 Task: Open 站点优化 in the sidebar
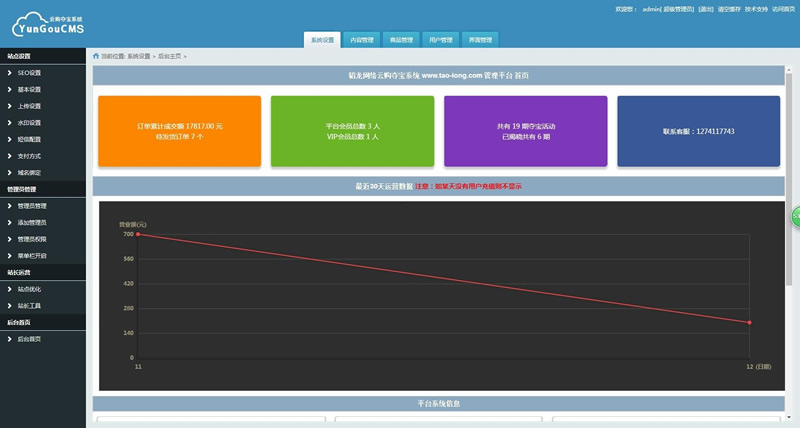point(29,289)
